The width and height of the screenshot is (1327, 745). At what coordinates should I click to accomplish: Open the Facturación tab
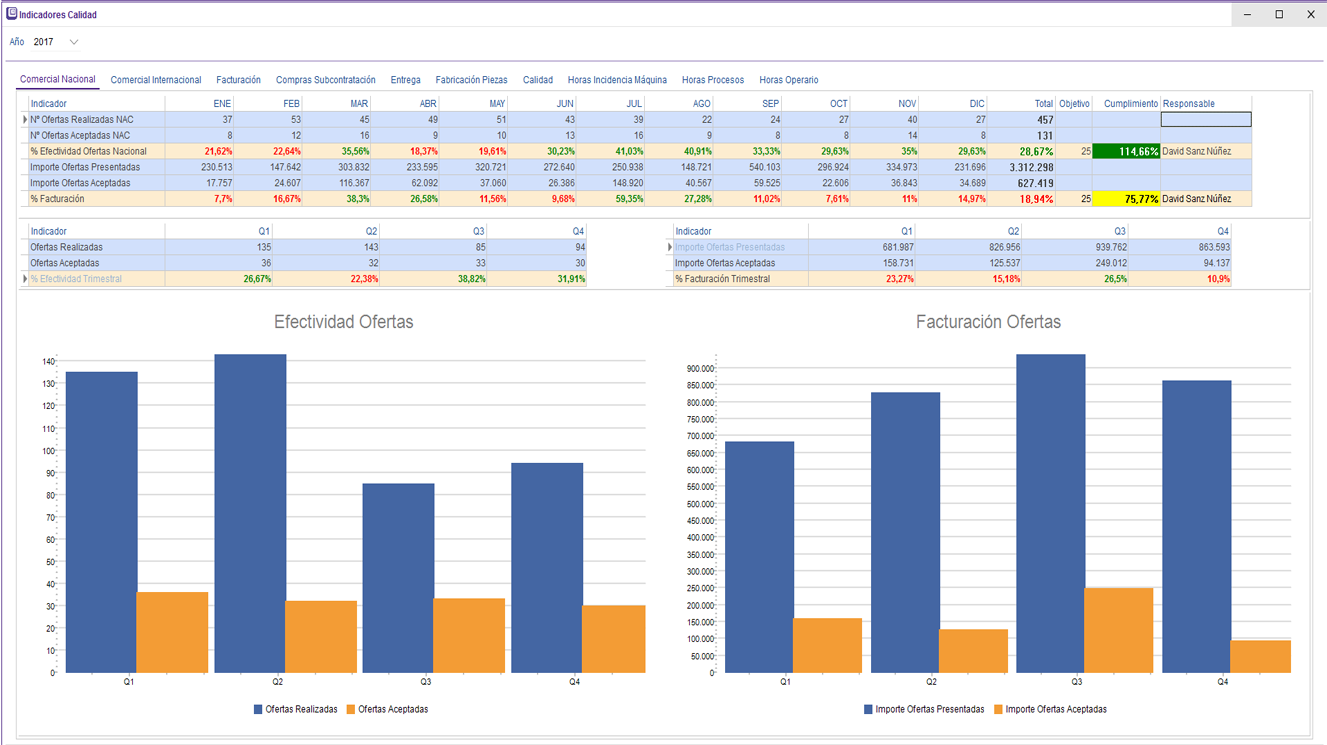point(238,80)
